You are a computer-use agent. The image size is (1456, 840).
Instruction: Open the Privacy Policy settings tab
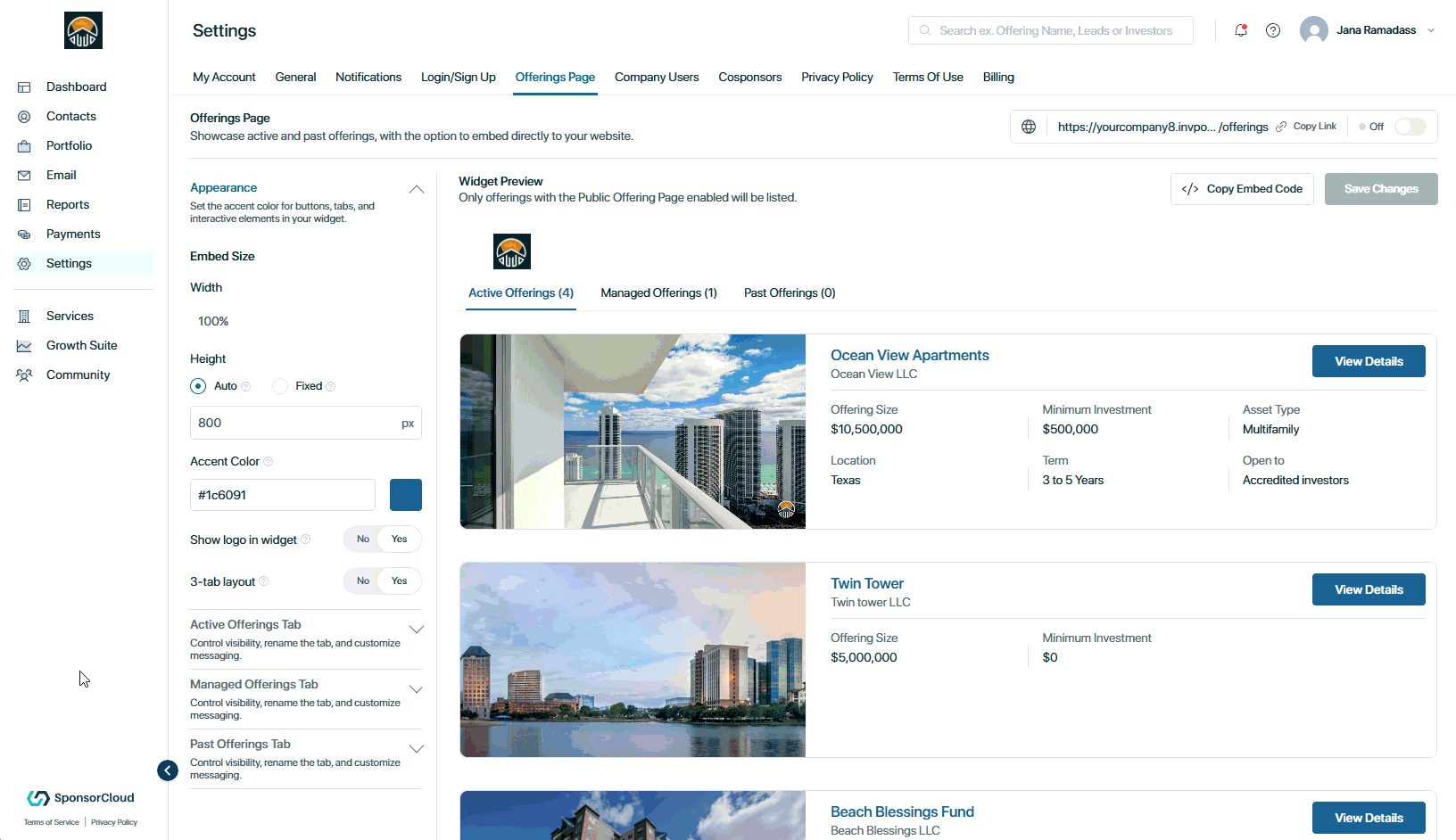837,78
